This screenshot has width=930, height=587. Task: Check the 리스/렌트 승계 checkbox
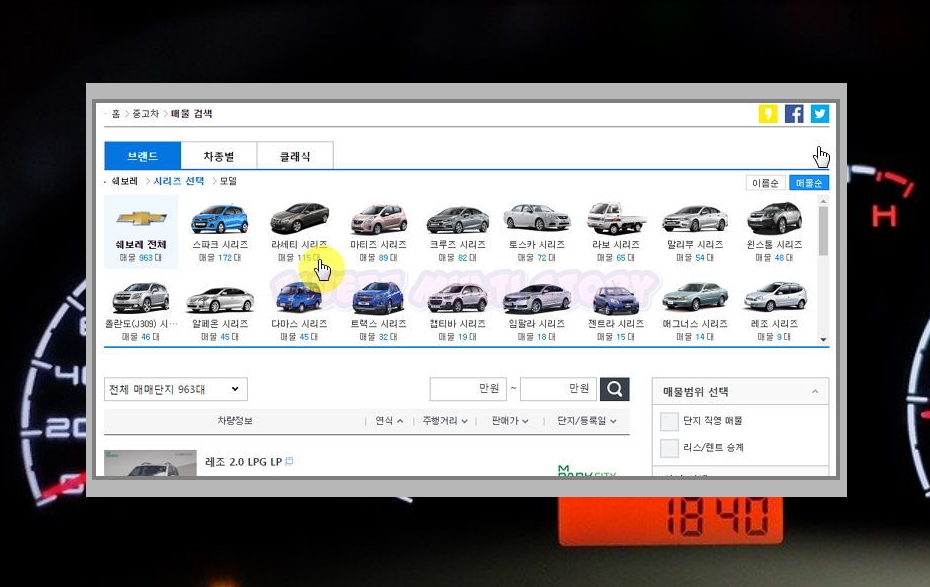click(669, 448)
